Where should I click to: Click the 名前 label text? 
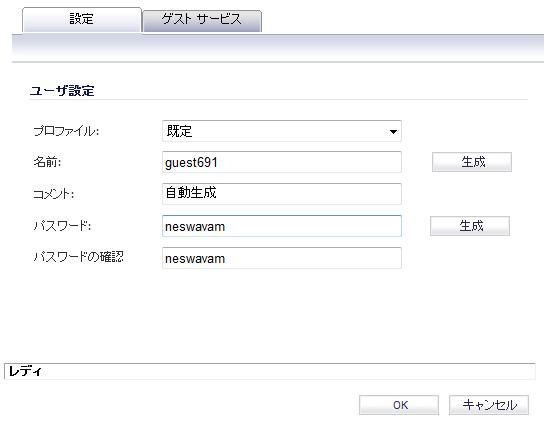click(47, 162)
